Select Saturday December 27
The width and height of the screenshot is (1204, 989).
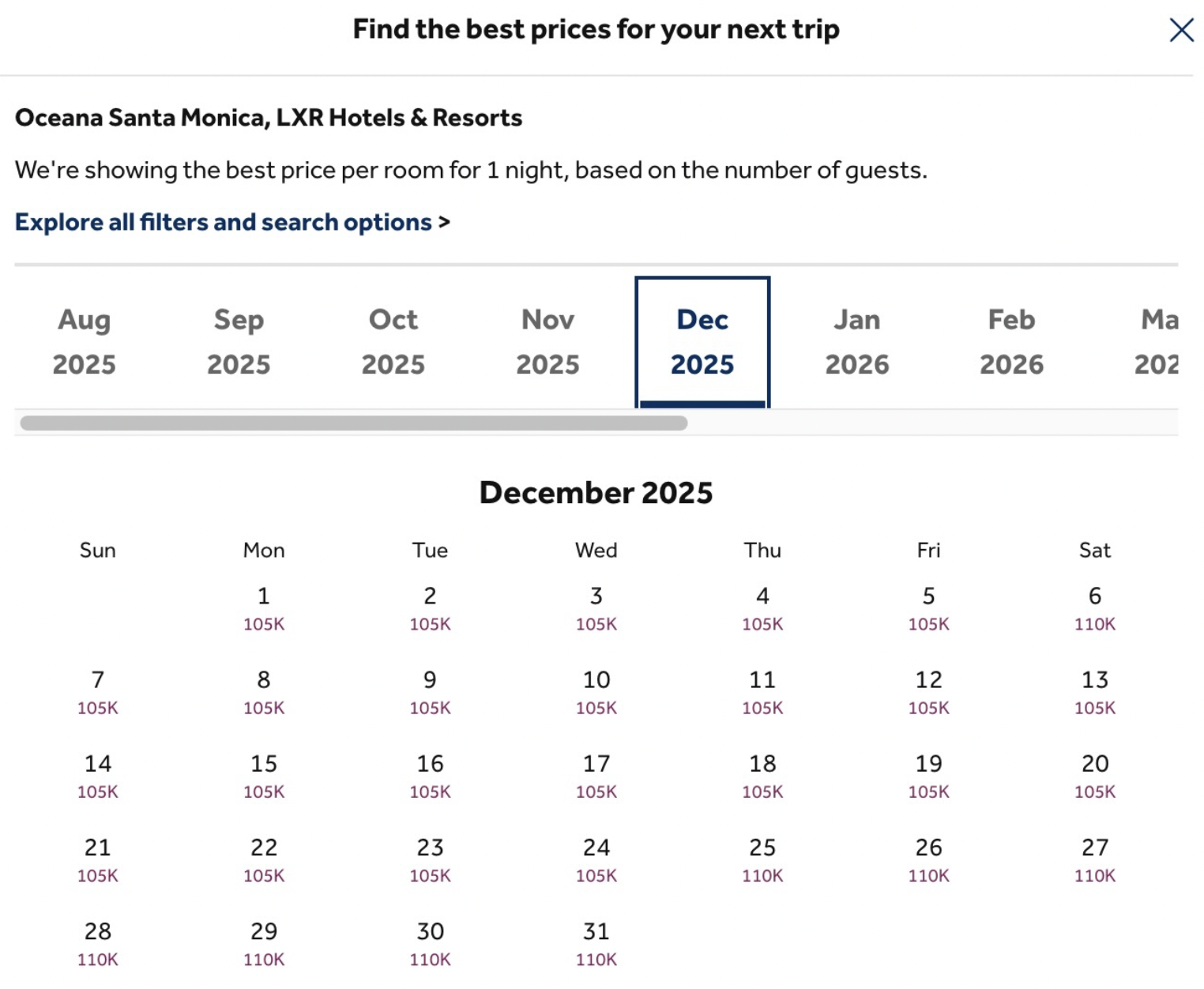click(x=1095, y=859)
